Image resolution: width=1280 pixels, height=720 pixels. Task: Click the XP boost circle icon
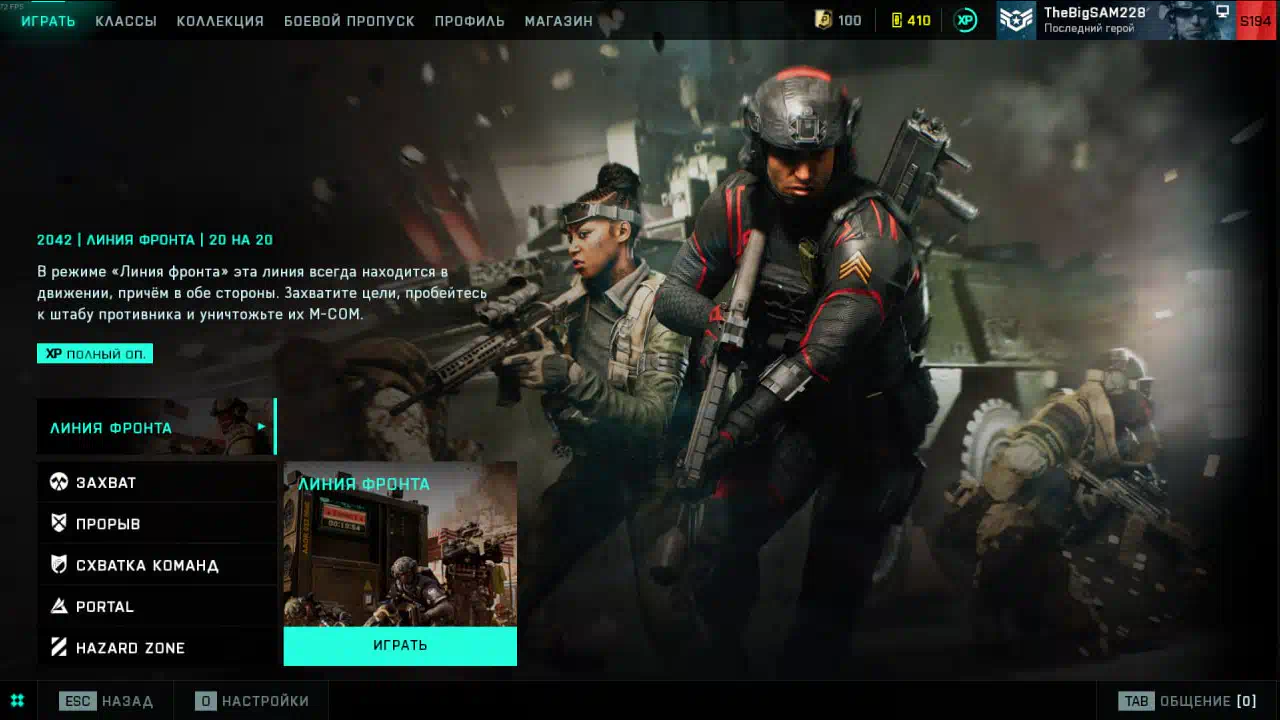(965, 20)
